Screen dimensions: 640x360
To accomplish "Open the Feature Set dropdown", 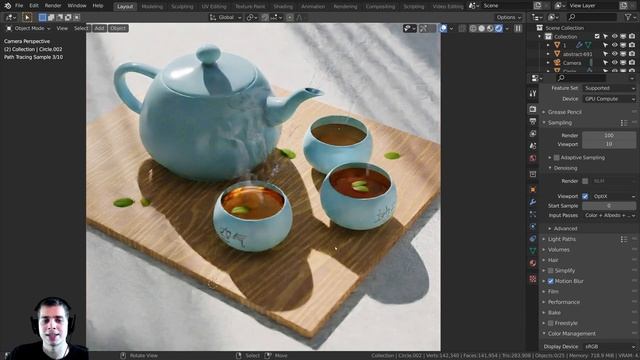I will tap(609, 89).
